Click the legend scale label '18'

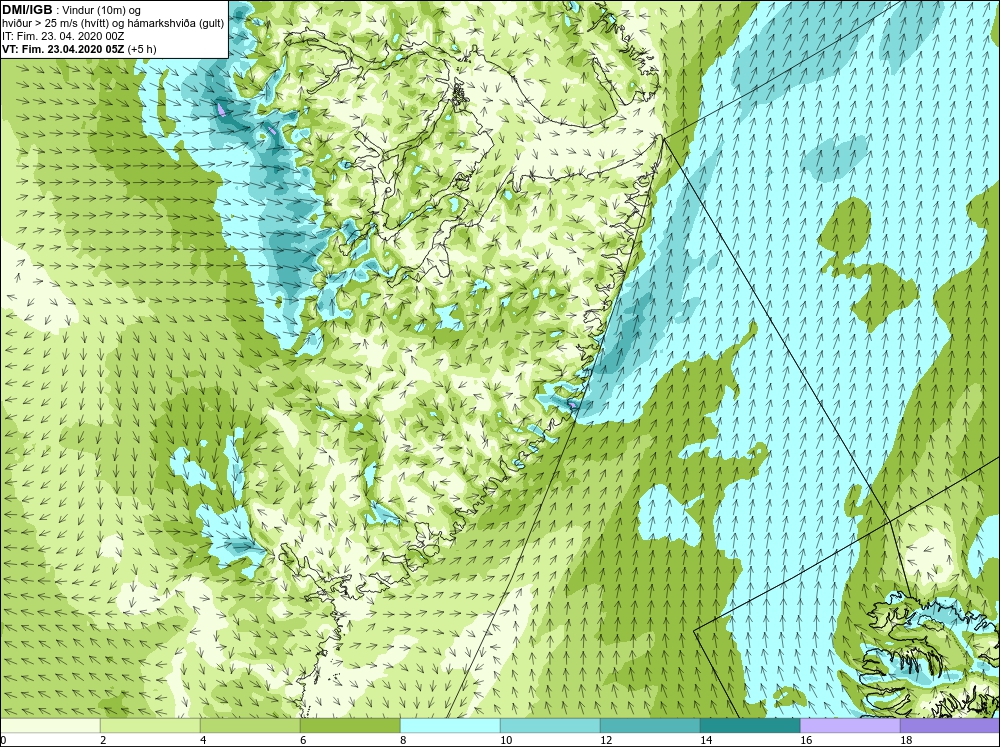click(x=906, y=740)
